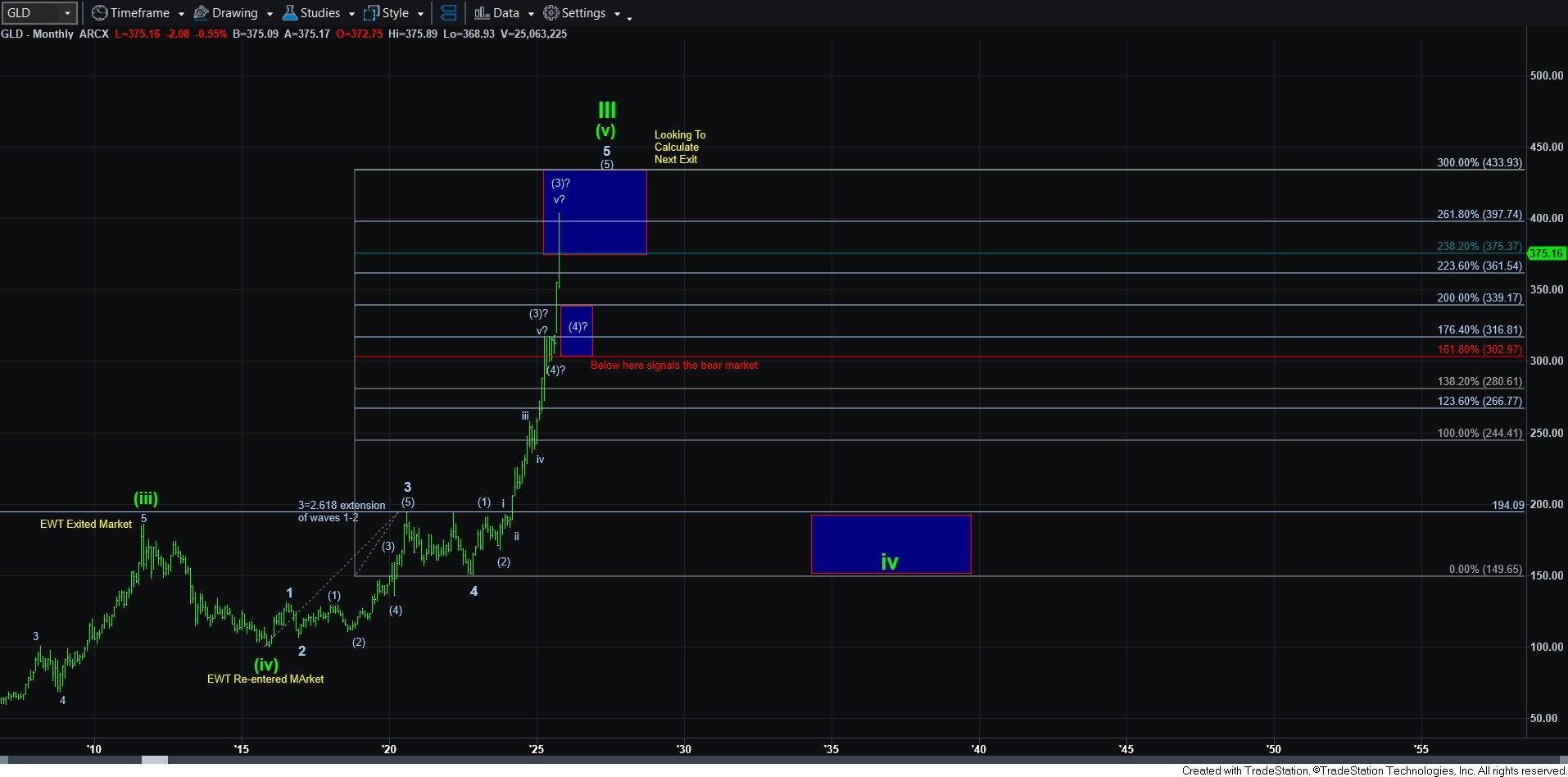Click the Settings gear icon
1568x777 pixels.
551,13
